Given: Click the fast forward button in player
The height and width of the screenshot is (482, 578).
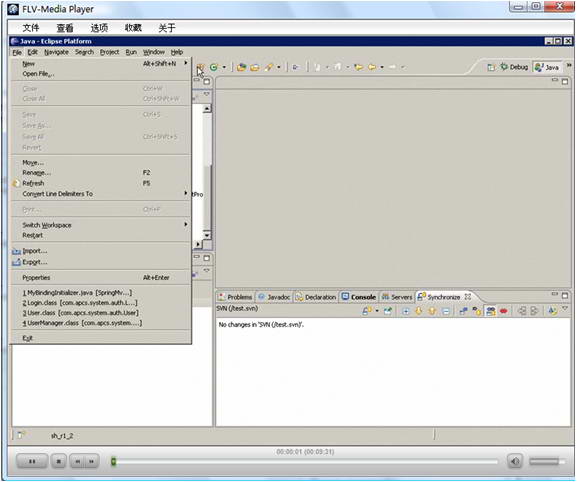Looking at the screenshot, I should point(91,461).
